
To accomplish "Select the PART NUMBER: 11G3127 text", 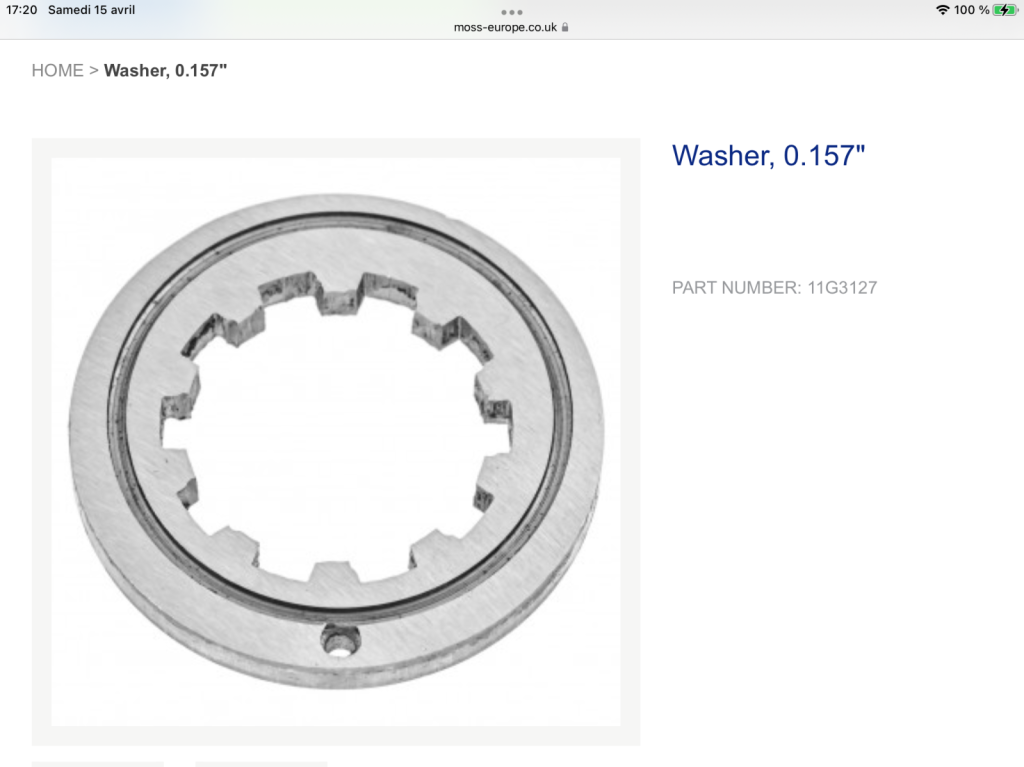I will [775, 287].
